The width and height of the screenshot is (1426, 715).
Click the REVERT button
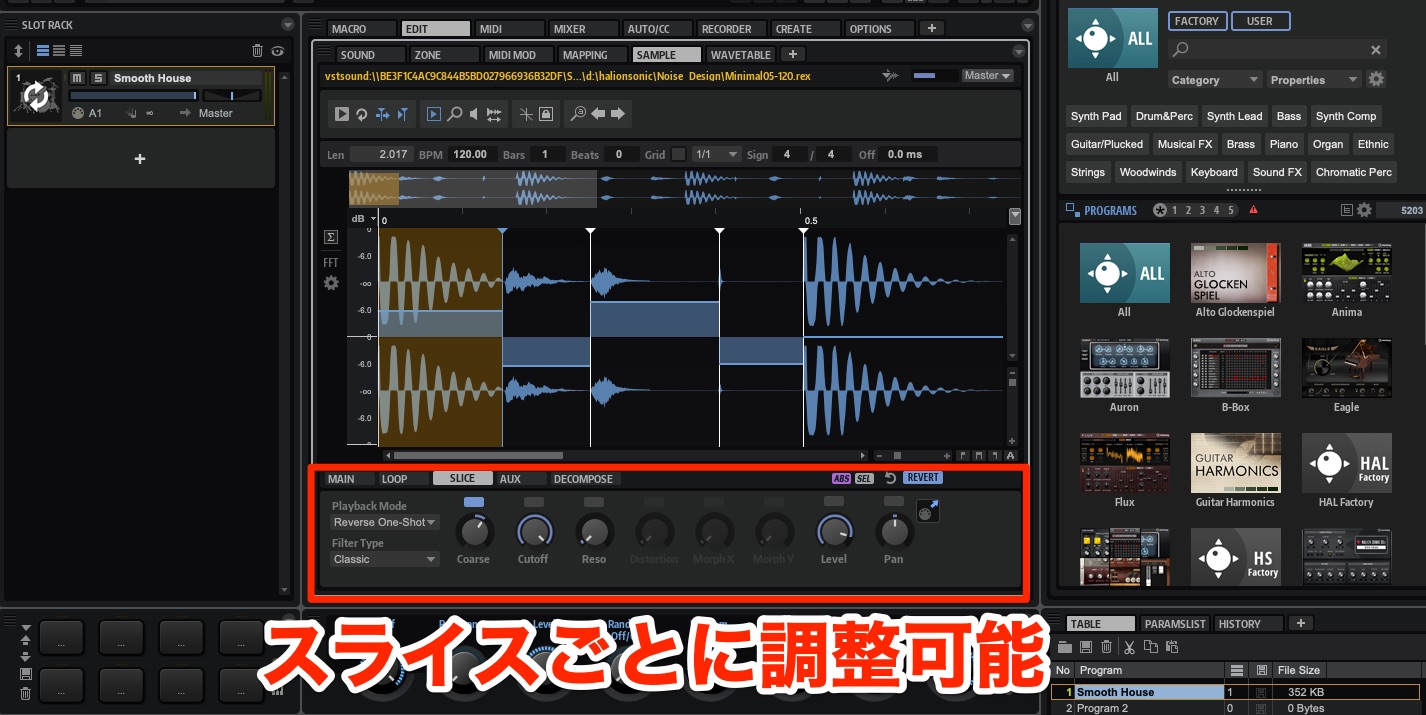(x=923, y=478)
